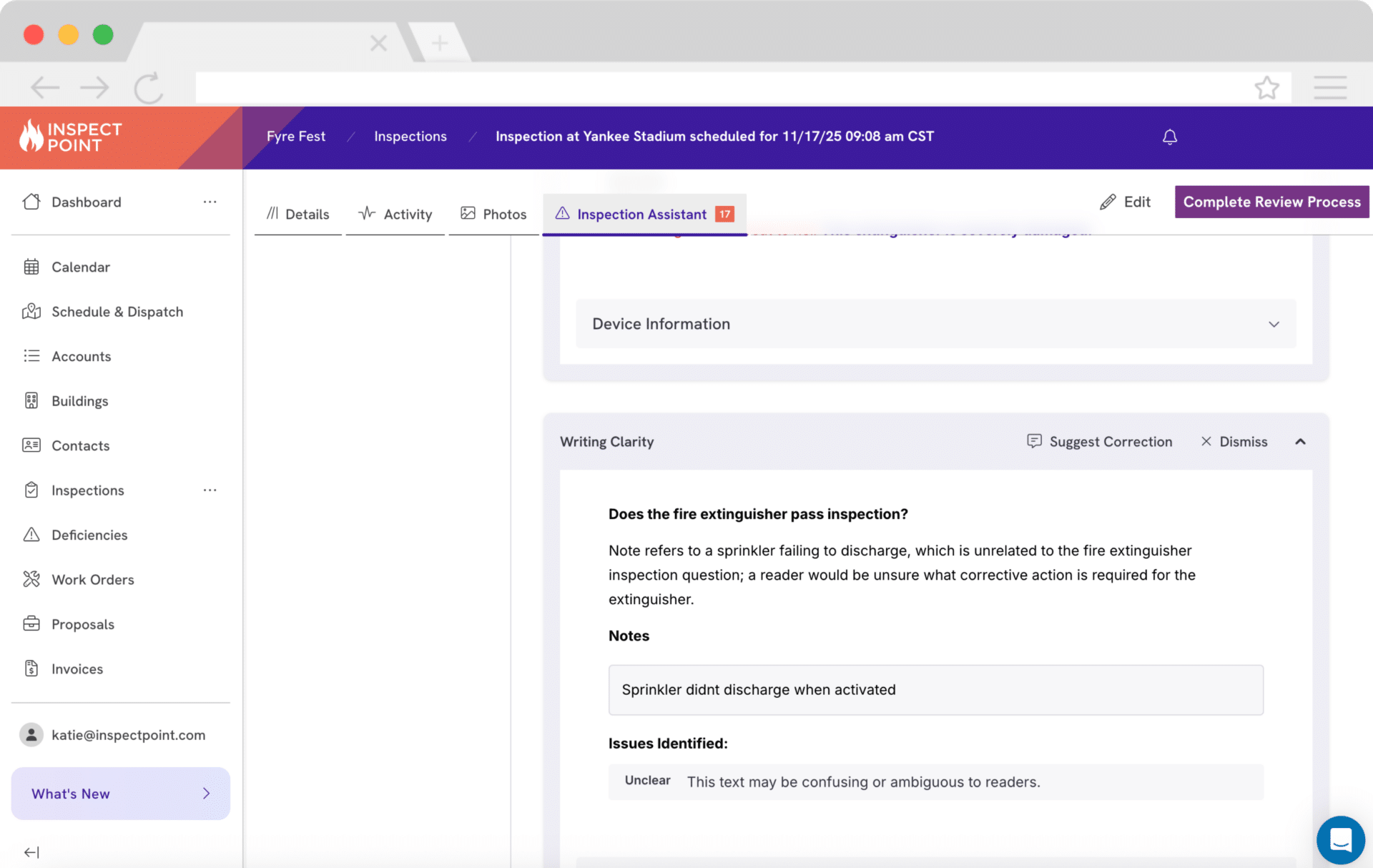Open the Proposals page
This screenshot has width=1373, height=868.
83,624
